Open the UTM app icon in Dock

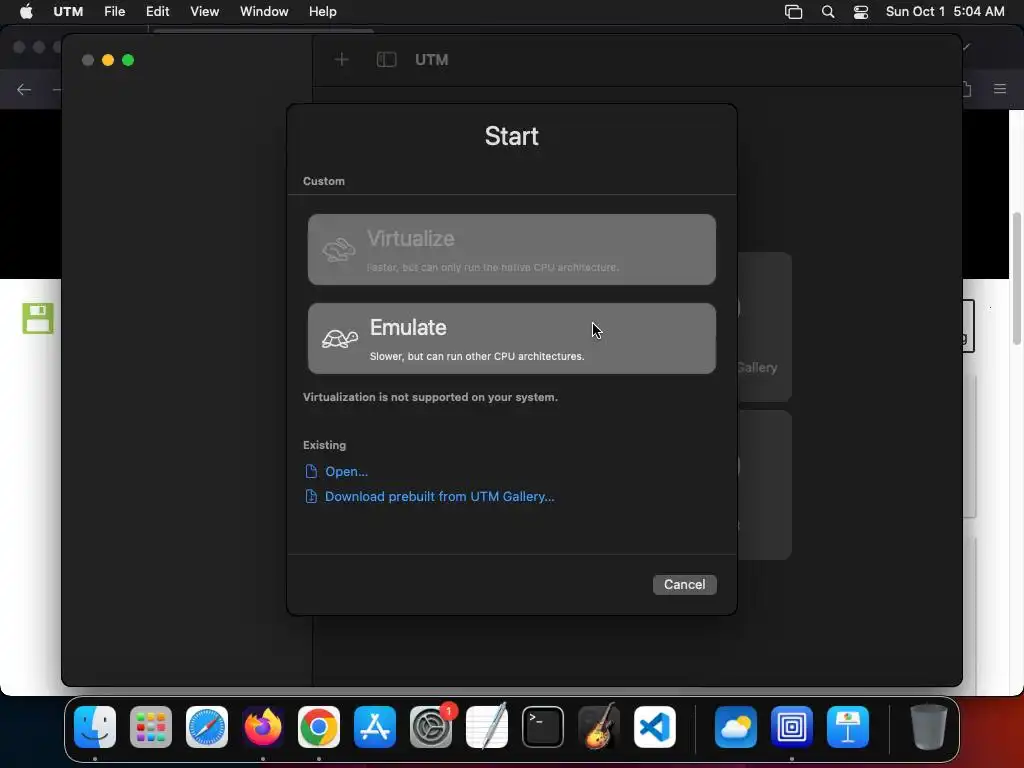click(x=792, y=727)
